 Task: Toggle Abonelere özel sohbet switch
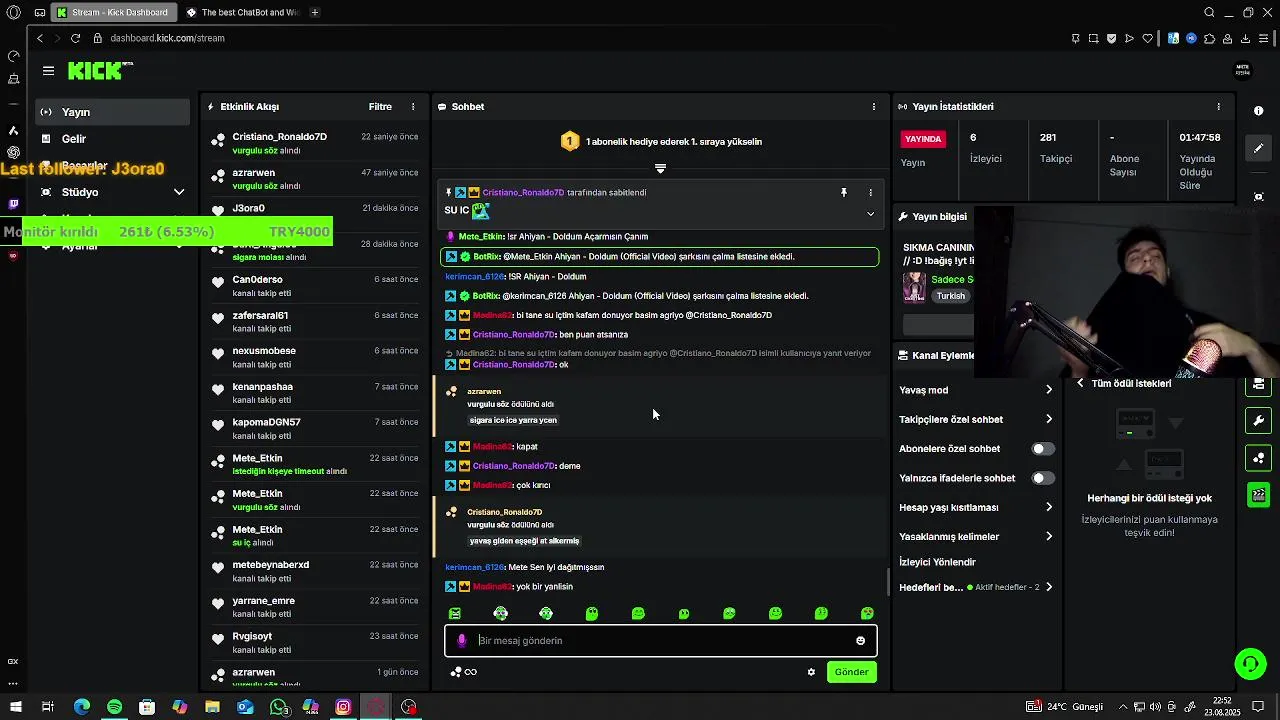1043,449
